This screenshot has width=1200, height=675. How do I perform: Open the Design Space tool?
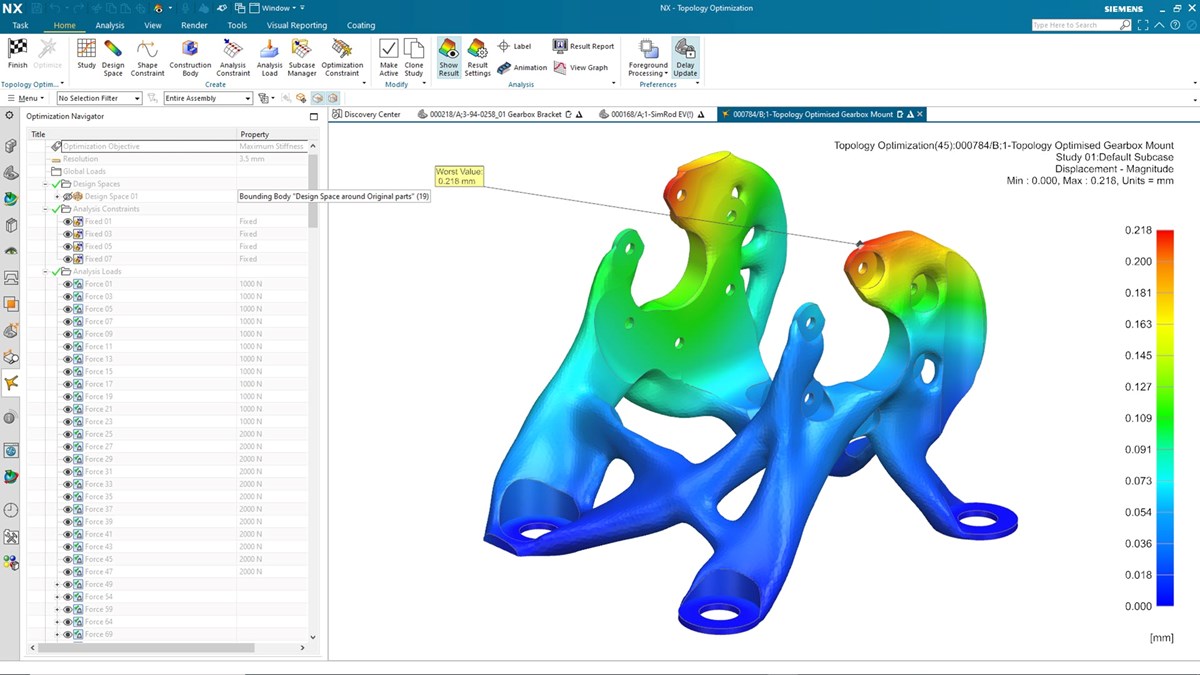point(113,50)
